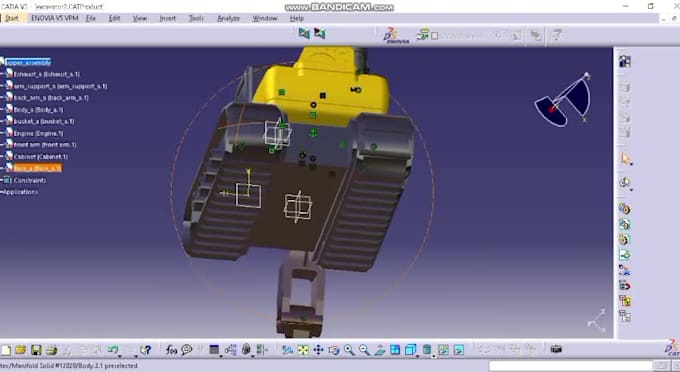Click the compass in the upper right viewport
680x372 pixels.
click(563, 101)
